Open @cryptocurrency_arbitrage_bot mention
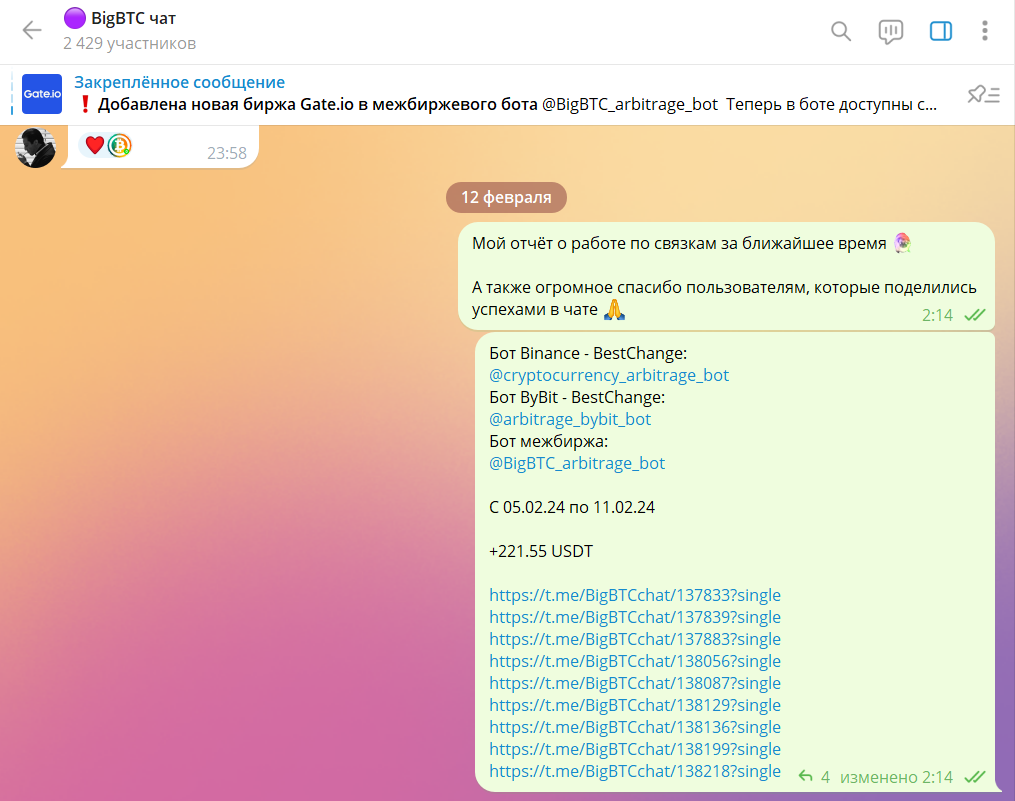 609,375
